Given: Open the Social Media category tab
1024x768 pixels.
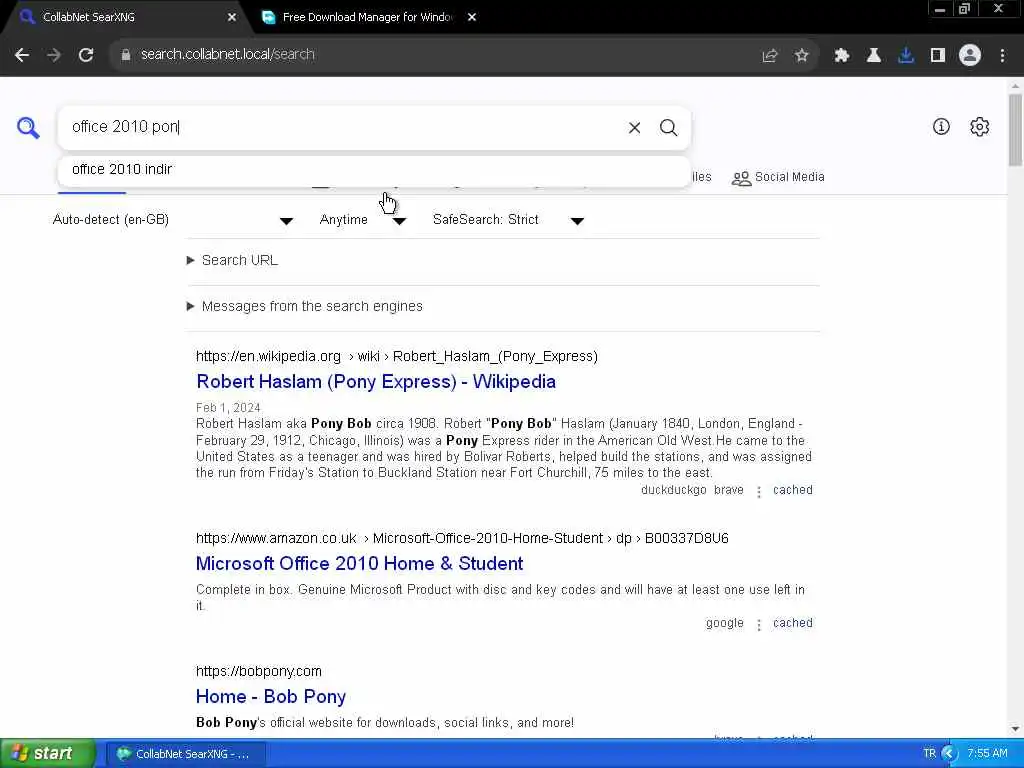Looking at the screenshot, I should tap(778, 178).
